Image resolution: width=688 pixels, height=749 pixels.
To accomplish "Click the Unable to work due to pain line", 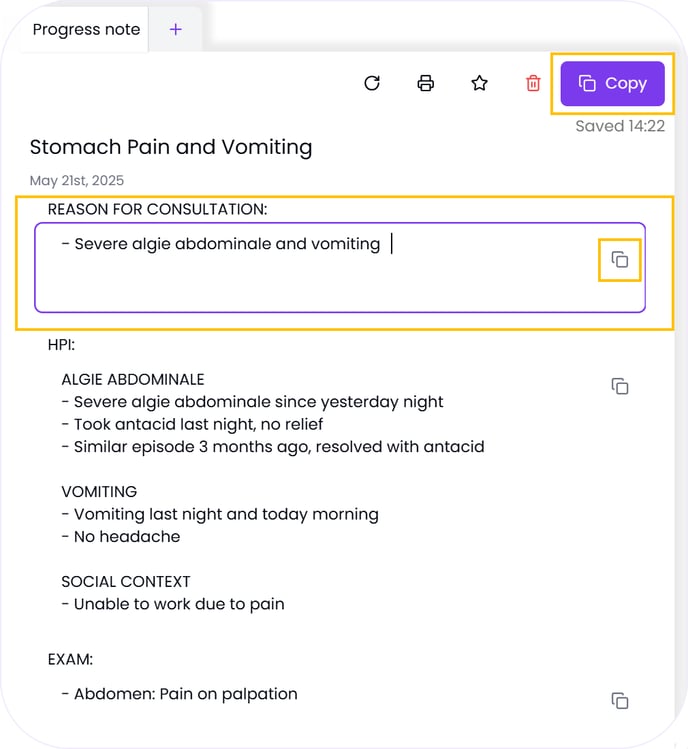I will 179,604.
